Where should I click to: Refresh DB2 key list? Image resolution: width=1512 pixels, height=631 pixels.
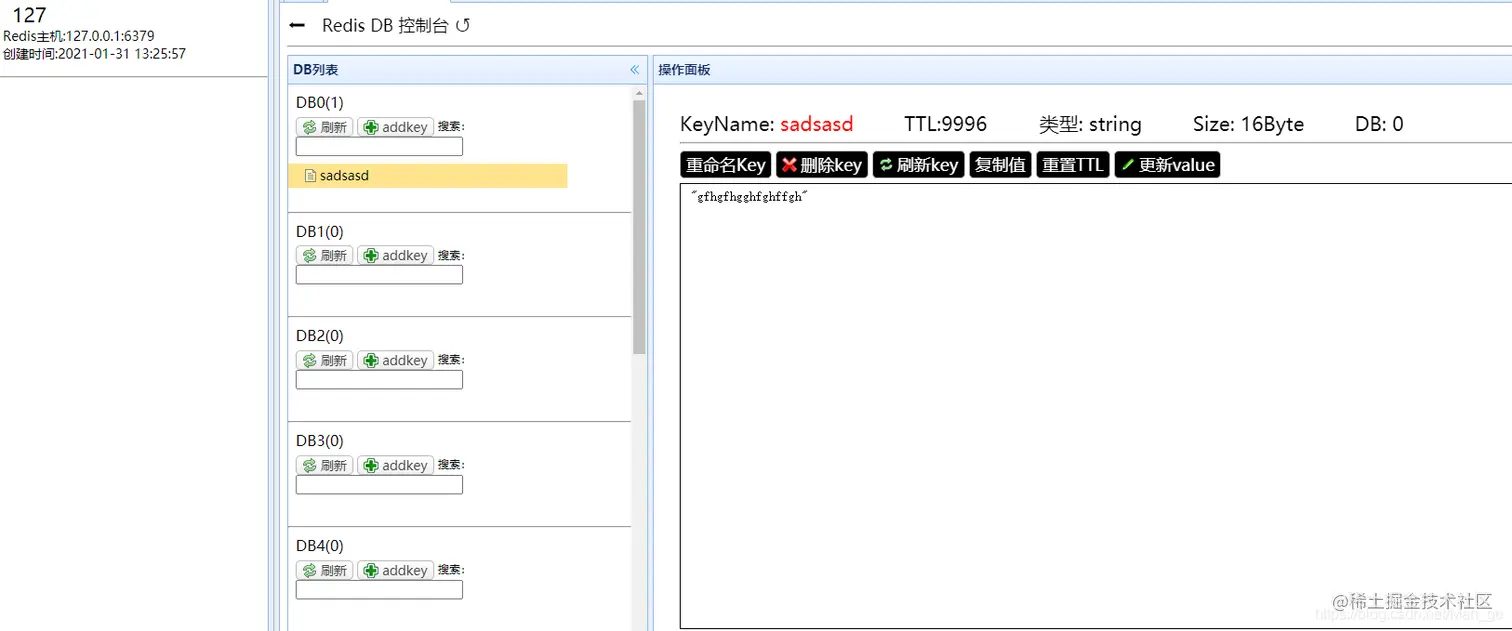[325, 360]
